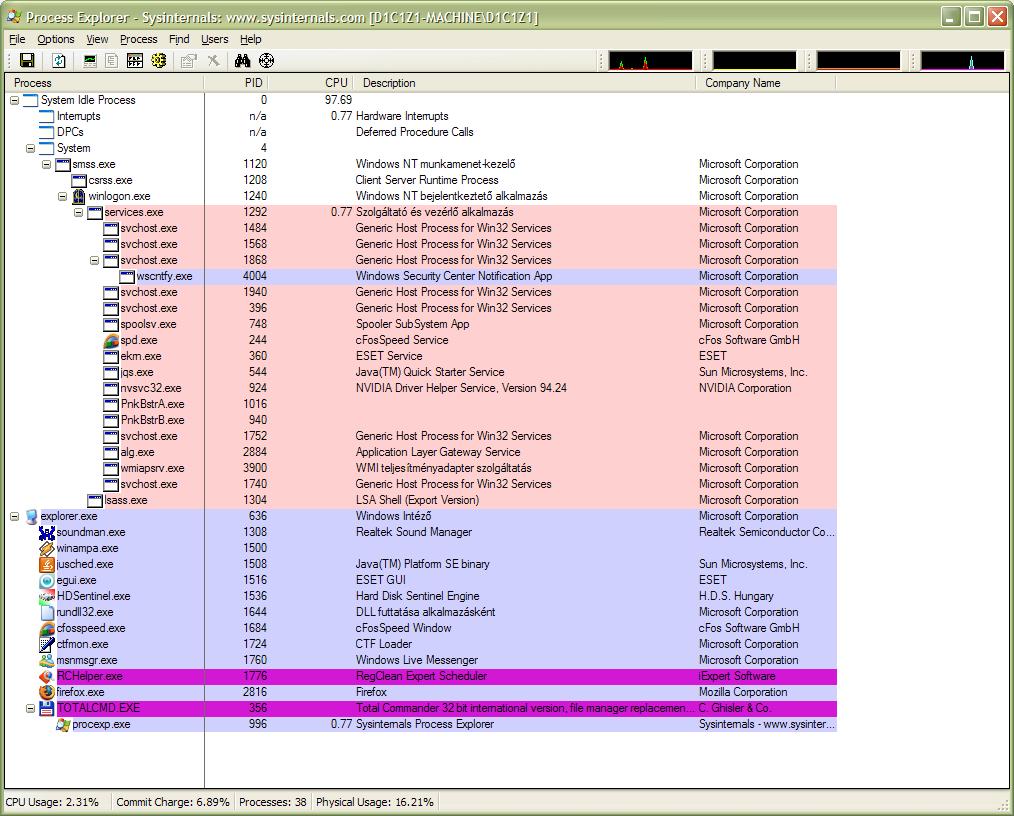Click 'CPU Usage: 2.31%' in status bar

tap(52, 802)
